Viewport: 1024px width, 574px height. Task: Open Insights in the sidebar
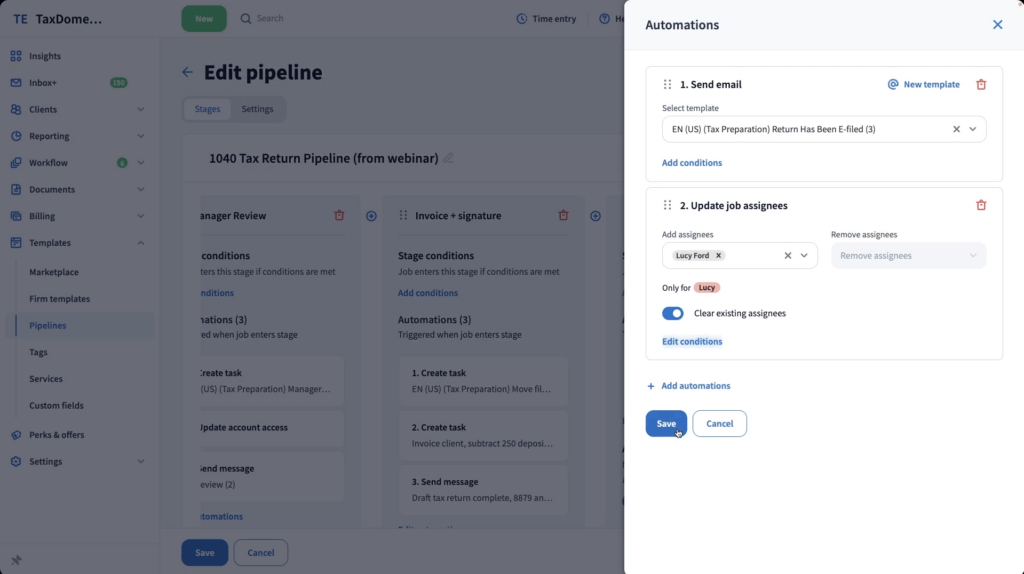pyautogui.click(x=44, y=56)
